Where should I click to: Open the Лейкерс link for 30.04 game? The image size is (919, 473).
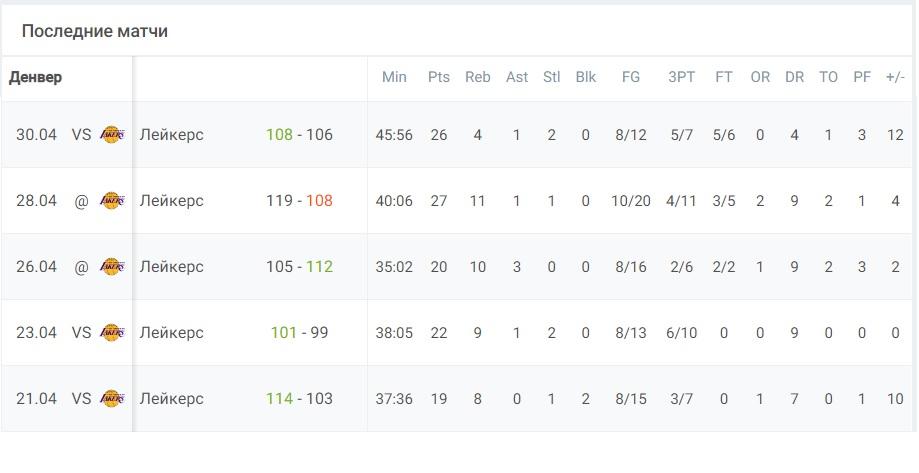[x=171, y=135]
